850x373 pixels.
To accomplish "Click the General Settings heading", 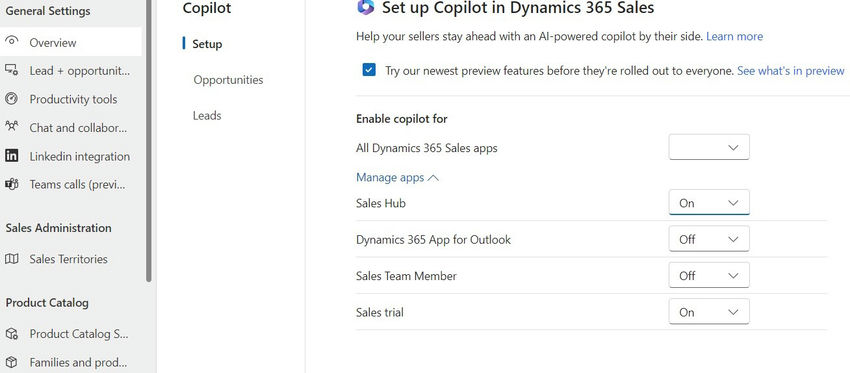I will [x=48, y=11].
